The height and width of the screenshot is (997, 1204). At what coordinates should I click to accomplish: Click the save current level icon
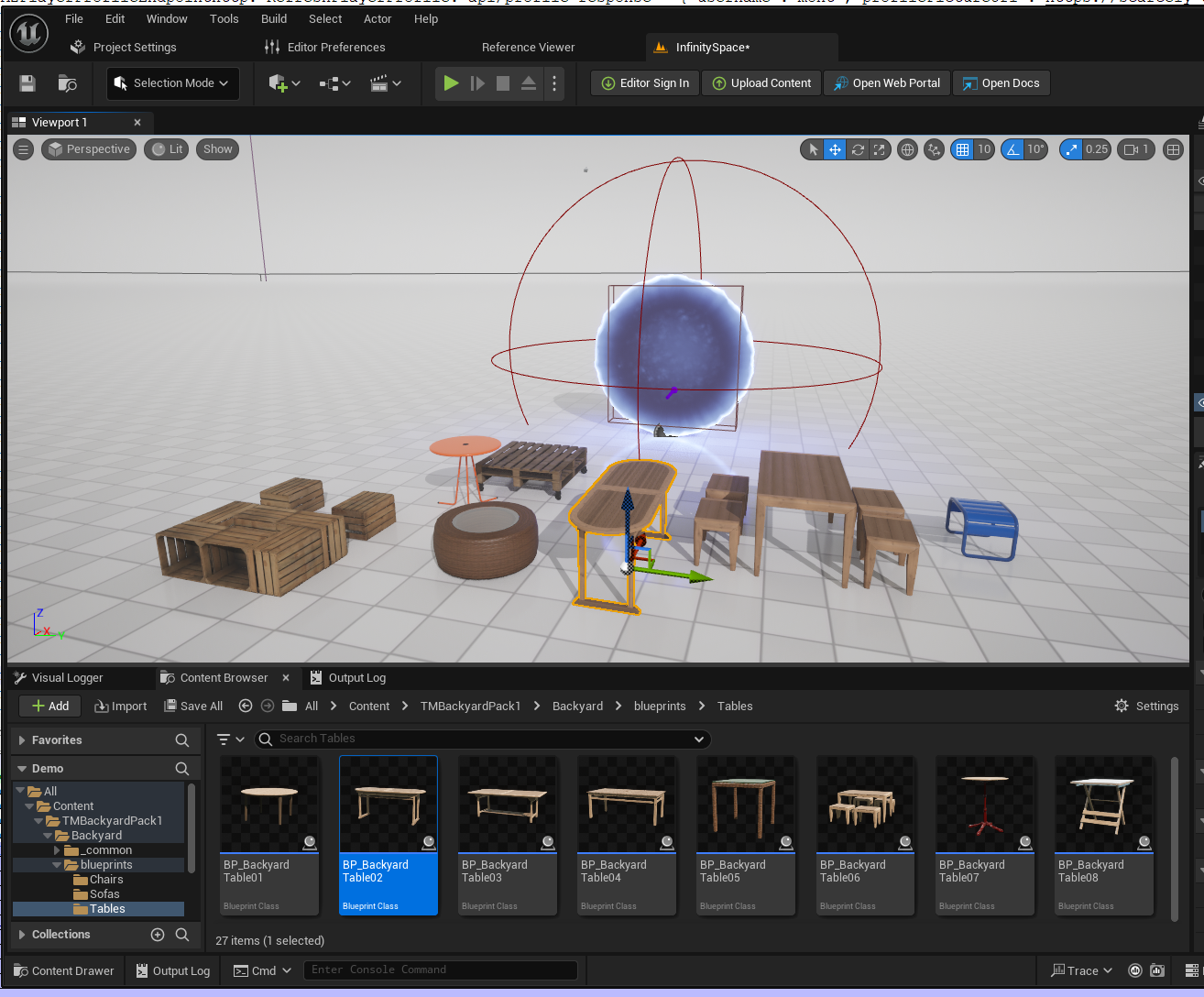27,83
